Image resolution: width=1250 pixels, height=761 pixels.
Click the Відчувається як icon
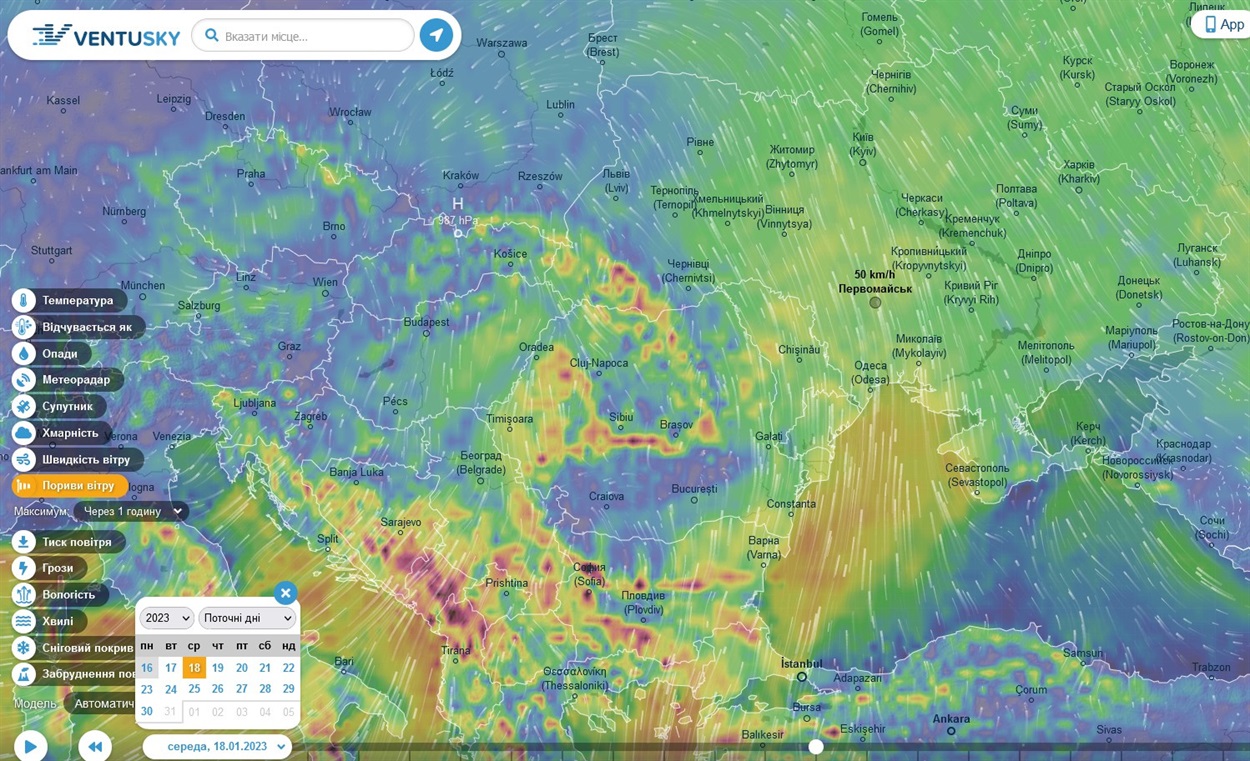24,327
